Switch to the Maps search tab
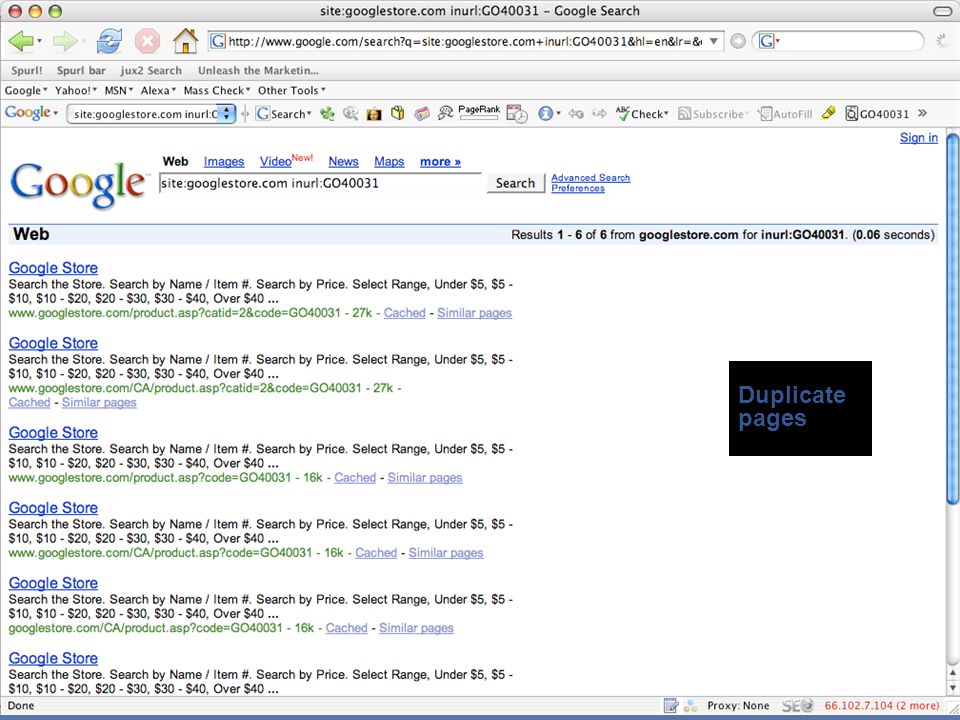960x720 pixels. [389, 162]
